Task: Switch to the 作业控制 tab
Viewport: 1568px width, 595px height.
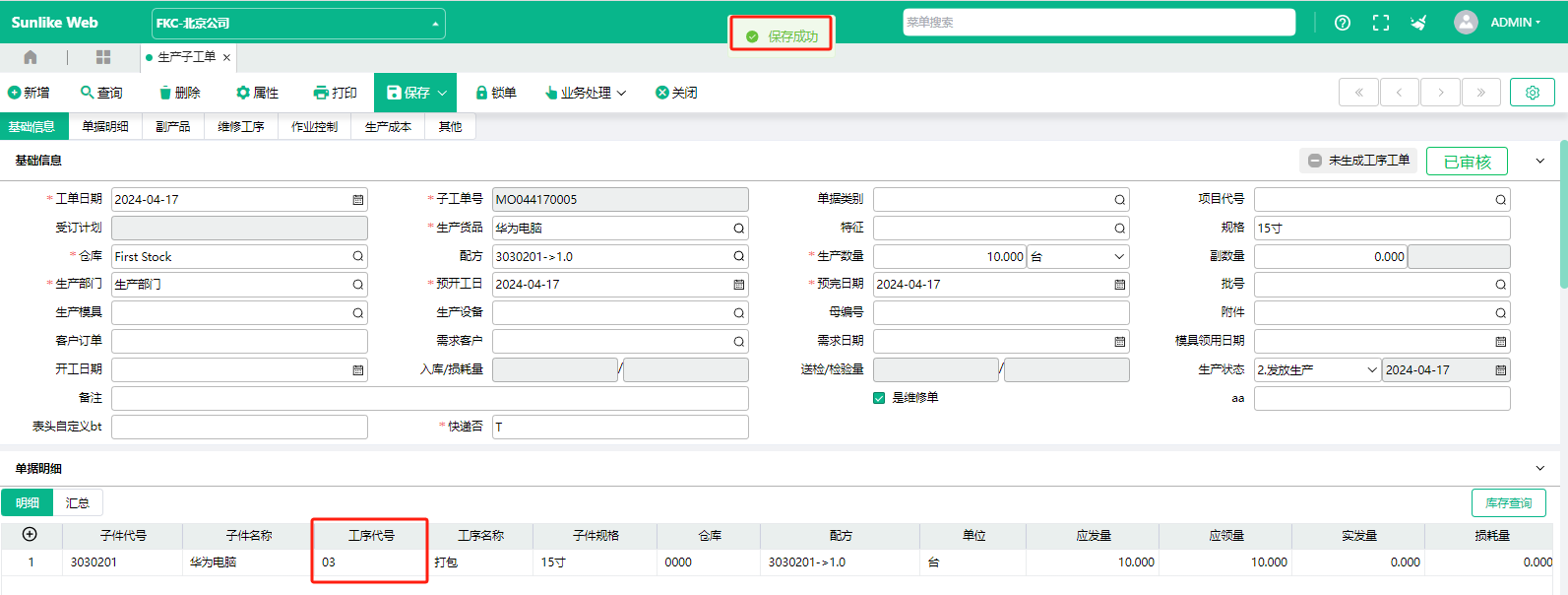Action: tap(315, 127)
